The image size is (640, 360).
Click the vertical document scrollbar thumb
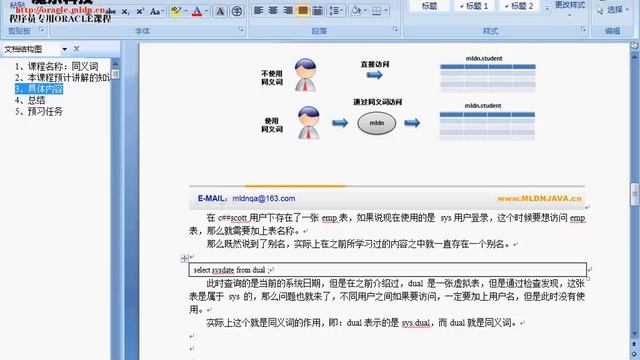tap(634, 194)
